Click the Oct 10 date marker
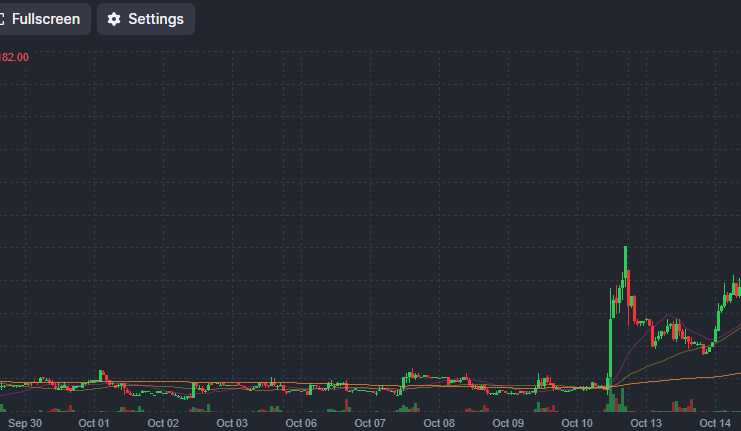This screenshot has height=431, width=741. 577,423
